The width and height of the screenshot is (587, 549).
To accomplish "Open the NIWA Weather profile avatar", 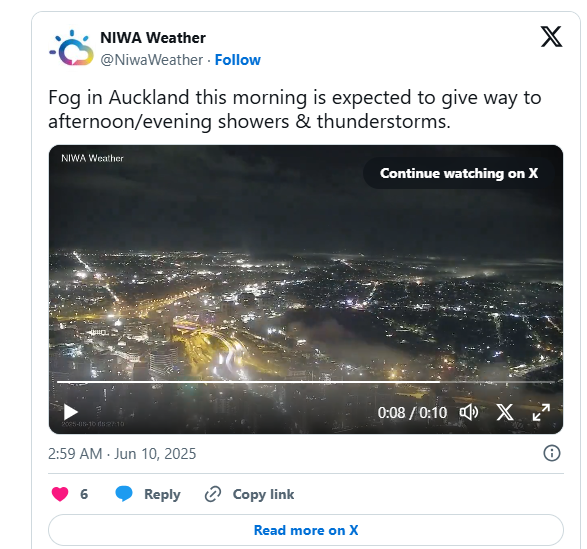I will pyautogui.click(x=71, y=48).
